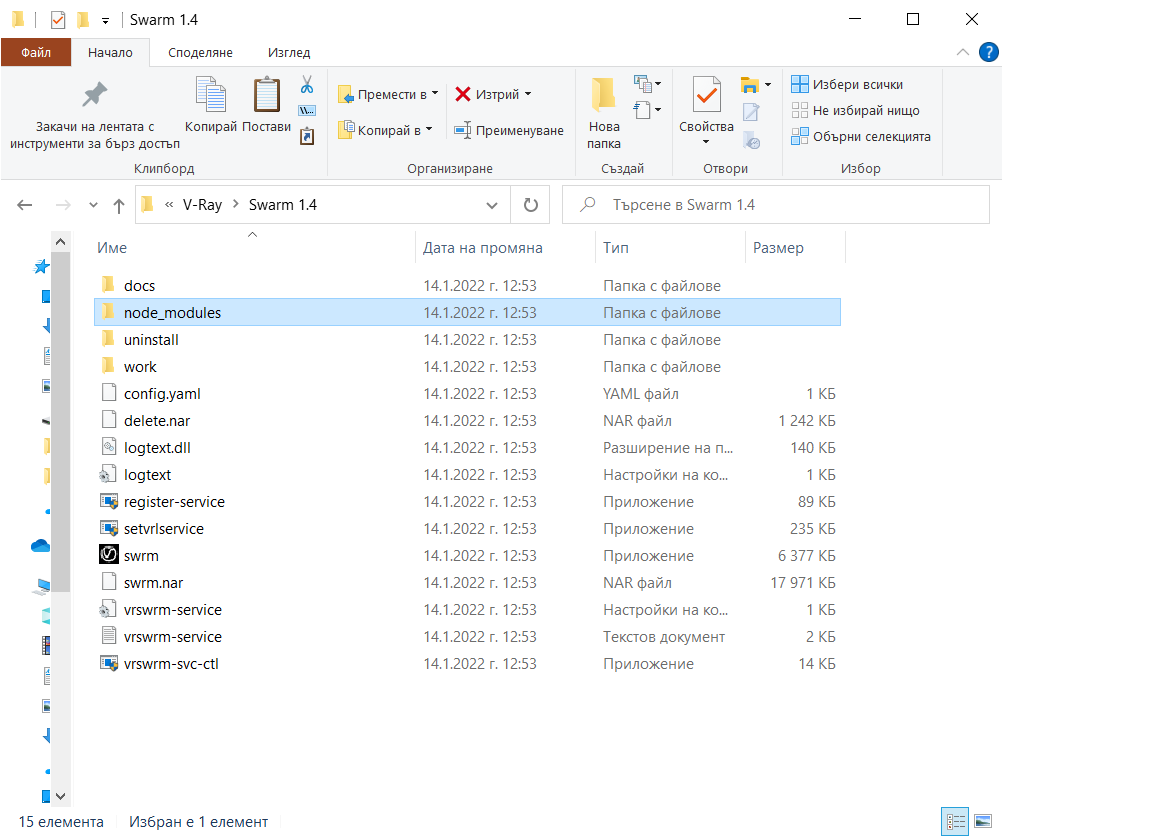Expand the Свойства dropdown arrow
The height and width of the screenshot is (837, 1152).
[x=706, y=142]
